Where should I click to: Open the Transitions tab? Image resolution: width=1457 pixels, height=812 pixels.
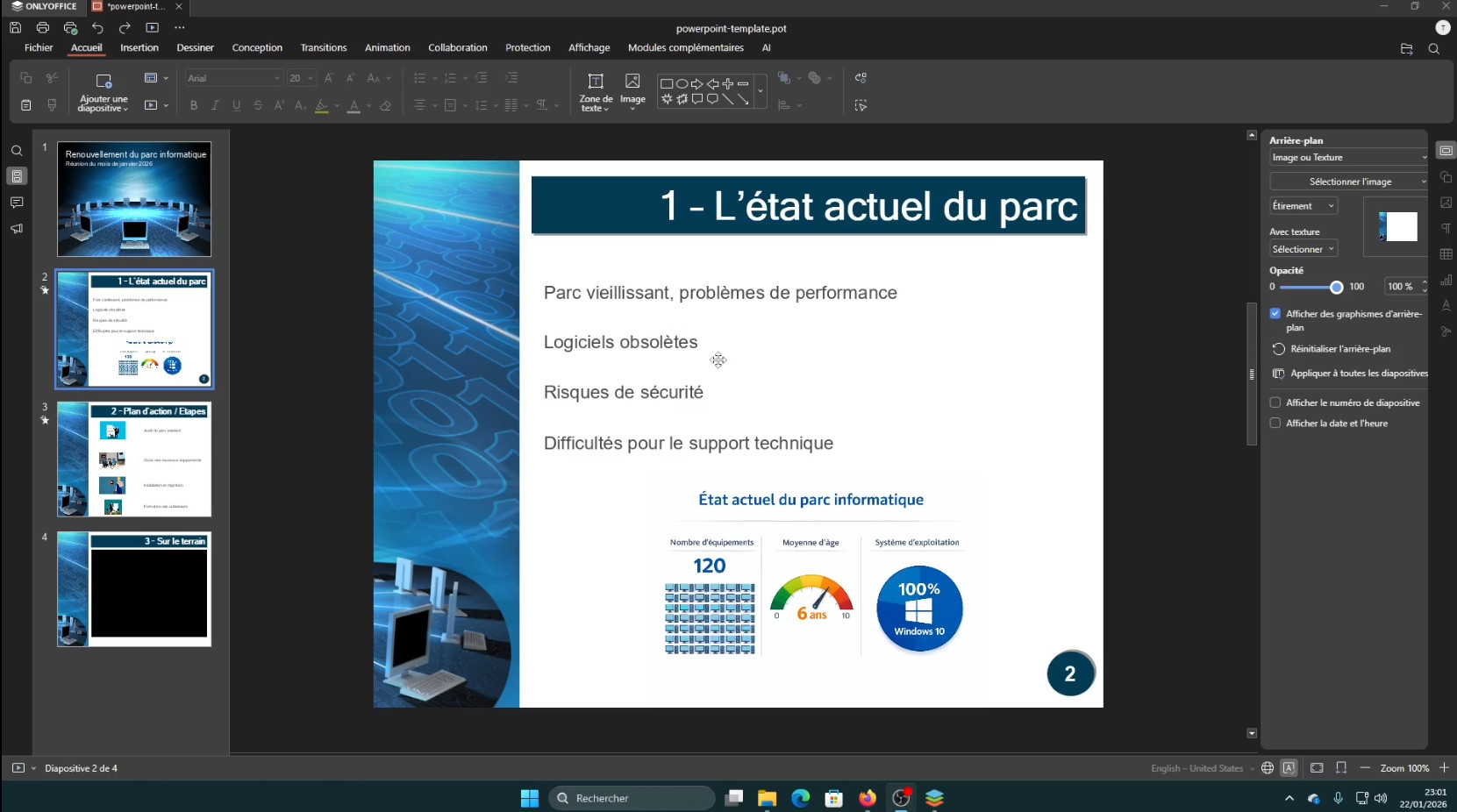pos(323,48)
